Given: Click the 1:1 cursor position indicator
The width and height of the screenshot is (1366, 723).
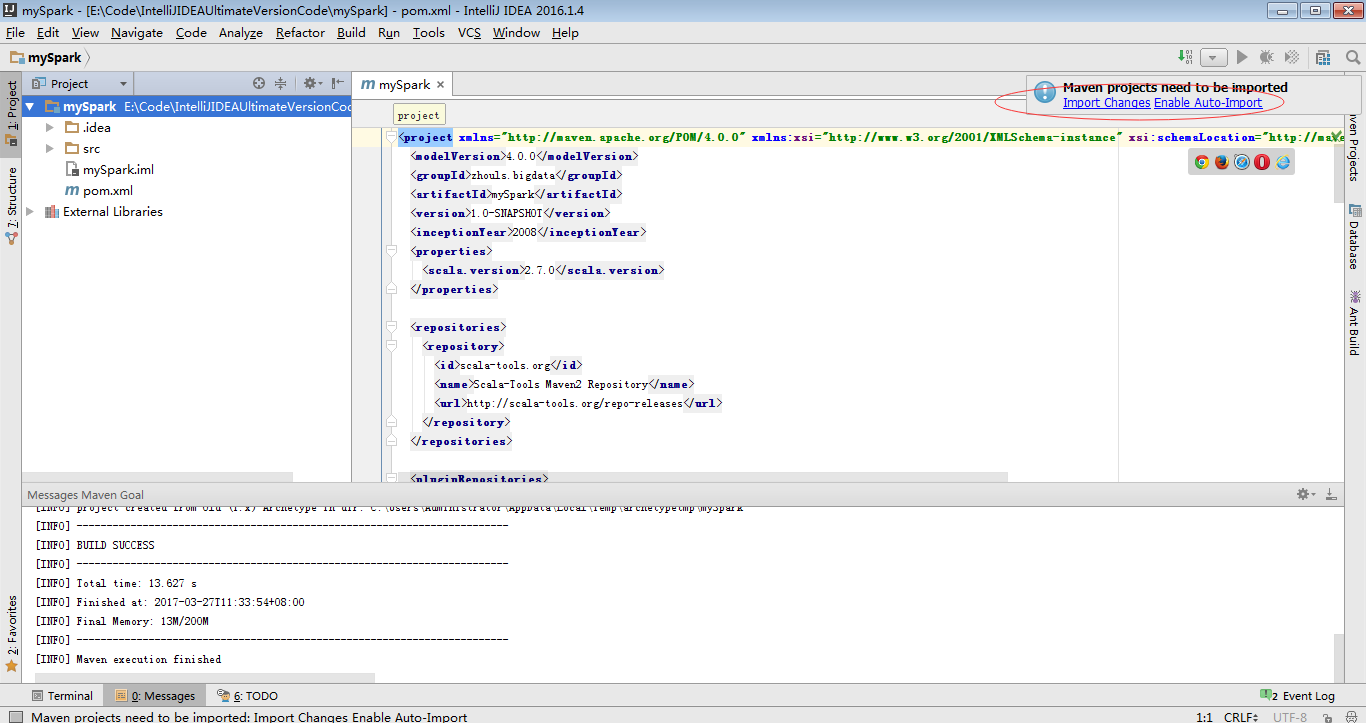Looking at the screenshot, I should [x=1204, y=717].
